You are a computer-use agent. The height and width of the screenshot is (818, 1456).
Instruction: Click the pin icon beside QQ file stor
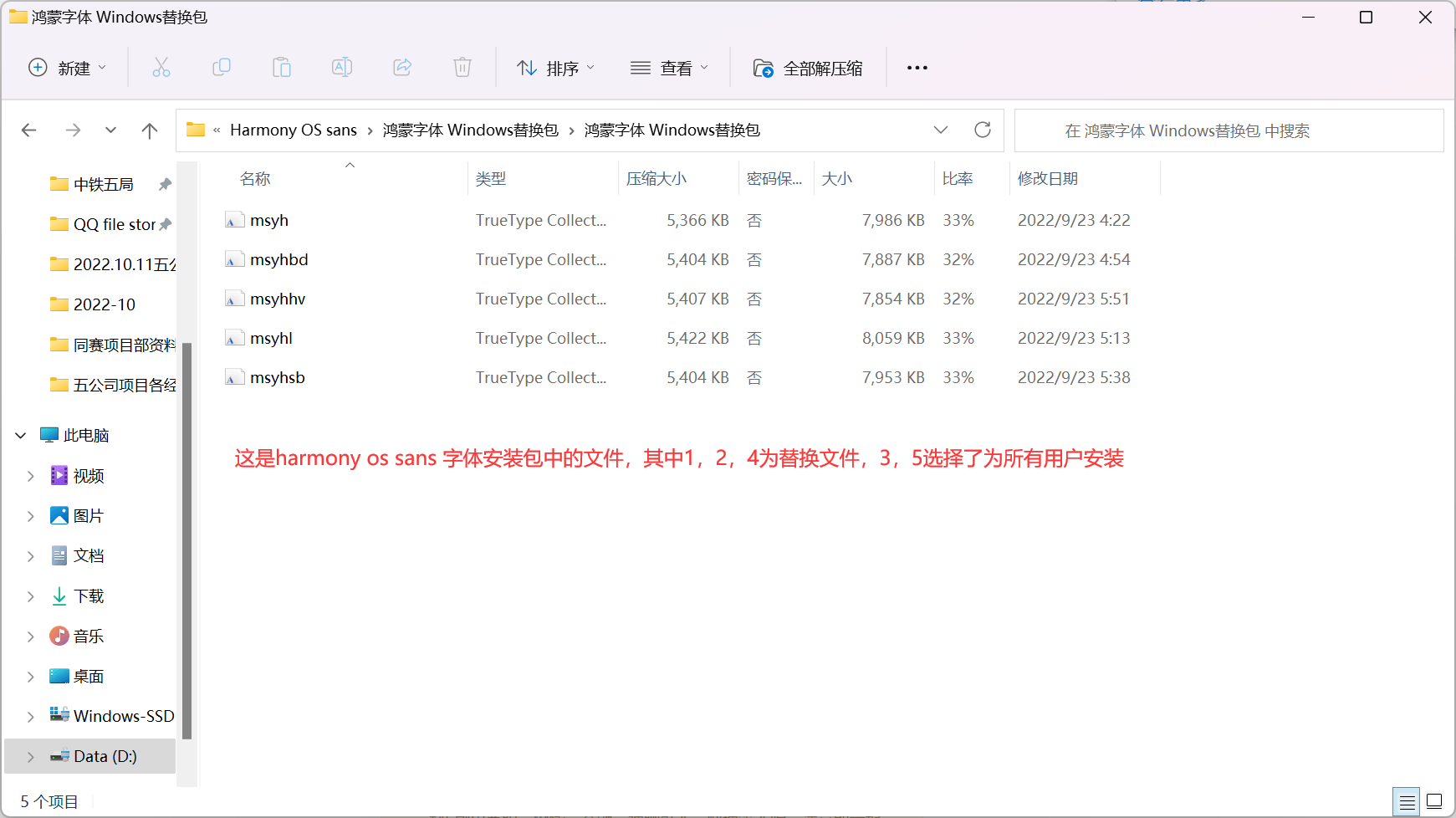click(x=166, y=224)
